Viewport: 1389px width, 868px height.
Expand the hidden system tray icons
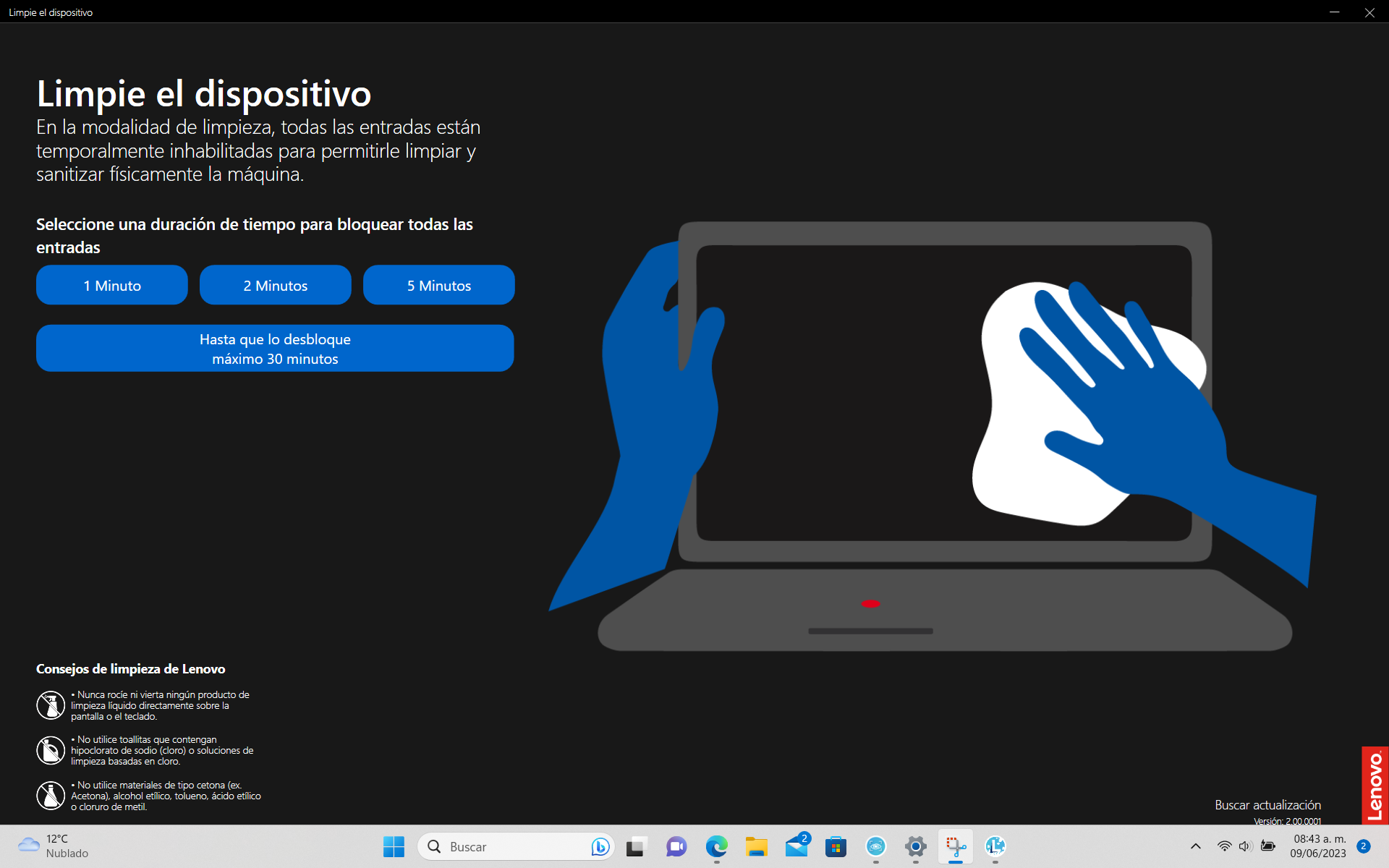pyautogui.click(x=1195, y=846)
